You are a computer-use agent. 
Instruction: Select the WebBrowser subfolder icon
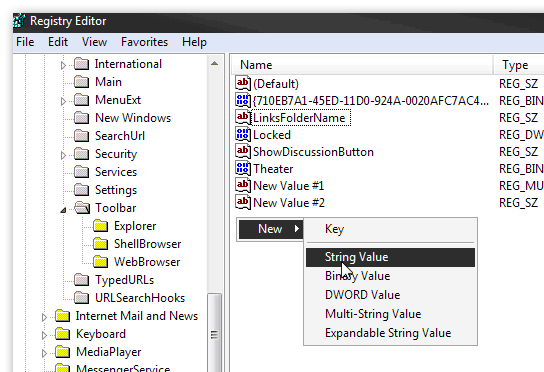pos(101,262)
